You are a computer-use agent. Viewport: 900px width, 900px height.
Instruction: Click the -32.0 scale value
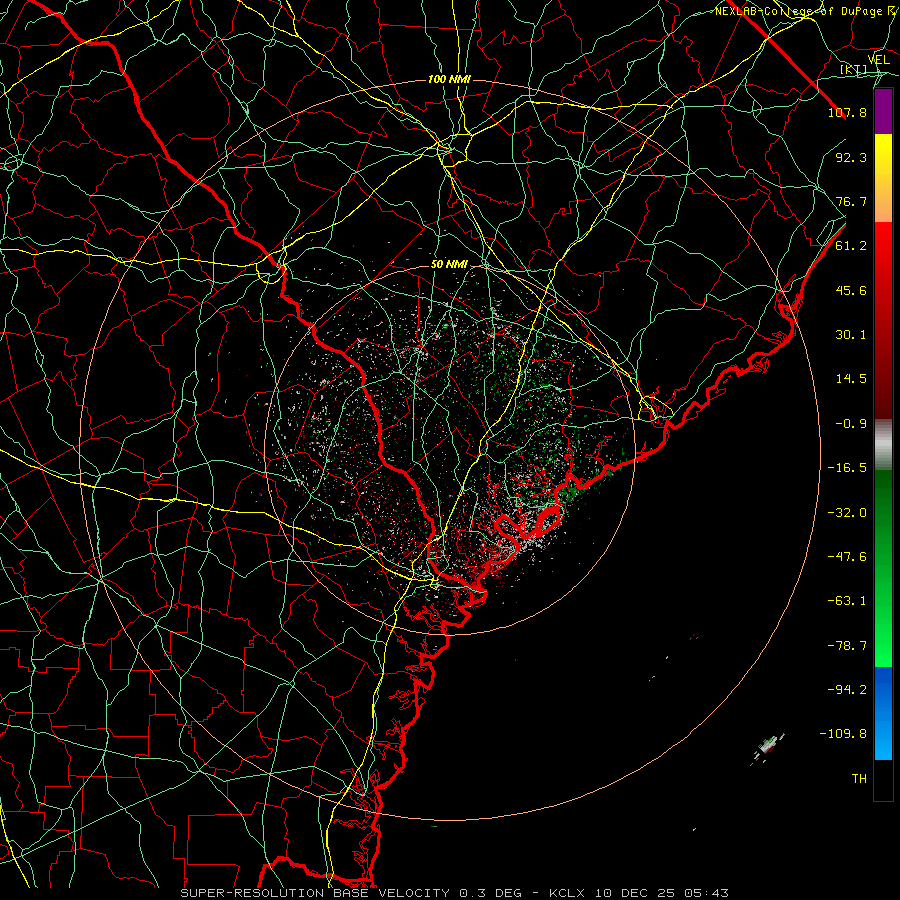(847, 513)
